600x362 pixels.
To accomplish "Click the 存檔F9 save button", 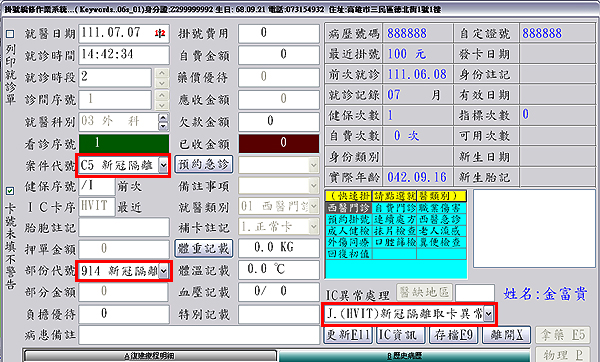I will point(454,335).
